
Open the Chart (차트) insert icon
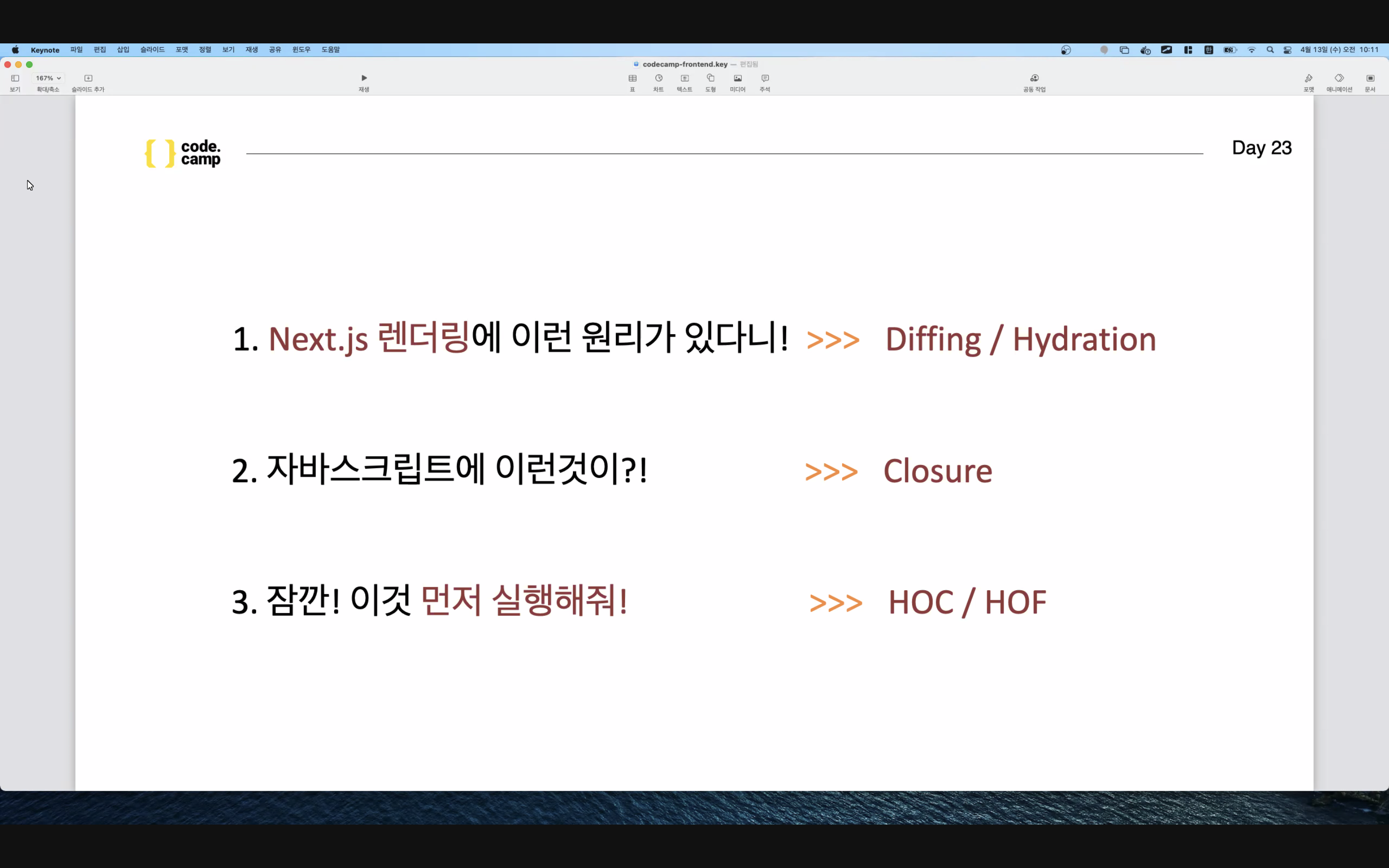[x=658, y=79]
